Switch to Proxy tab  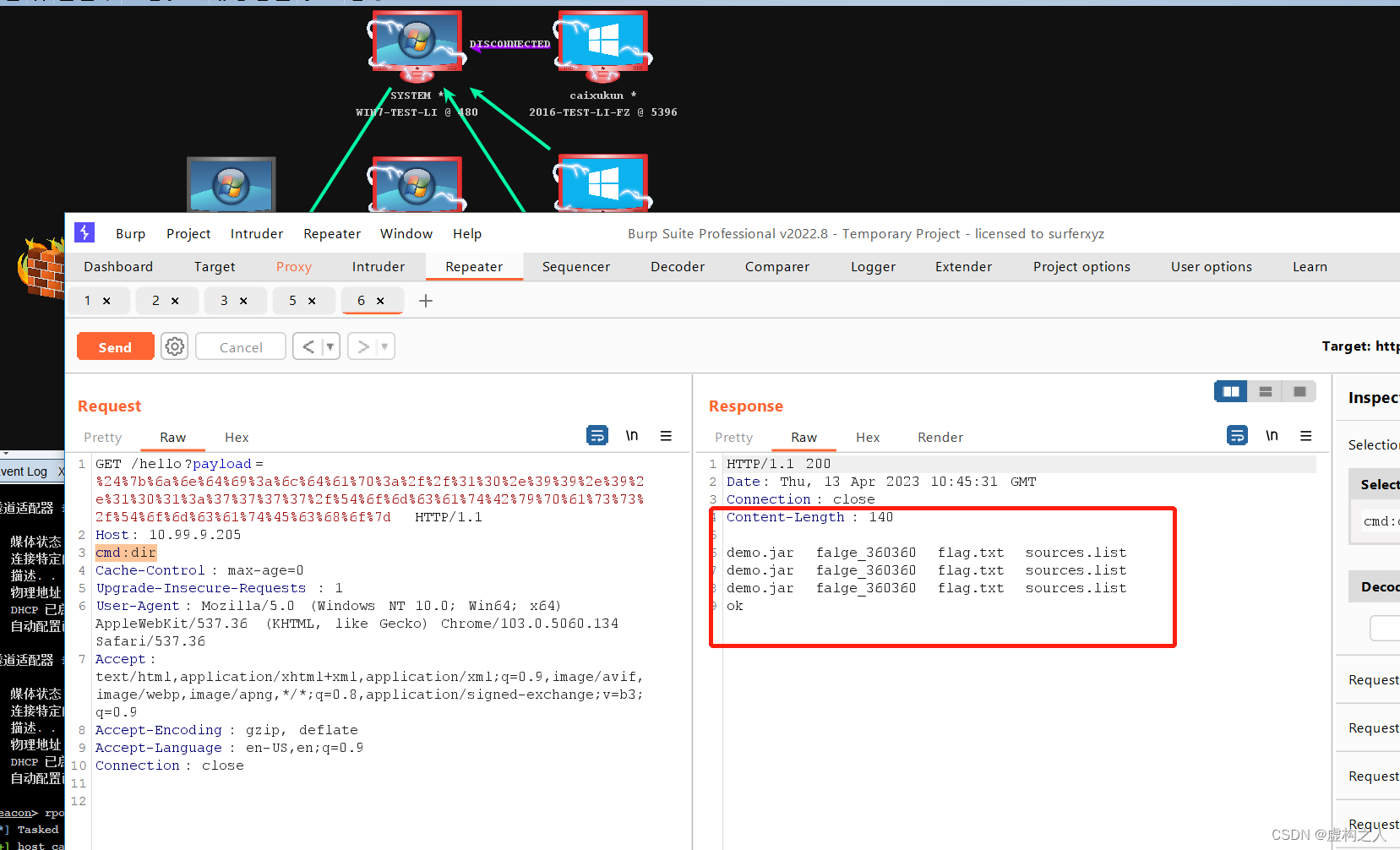point(294,267)
